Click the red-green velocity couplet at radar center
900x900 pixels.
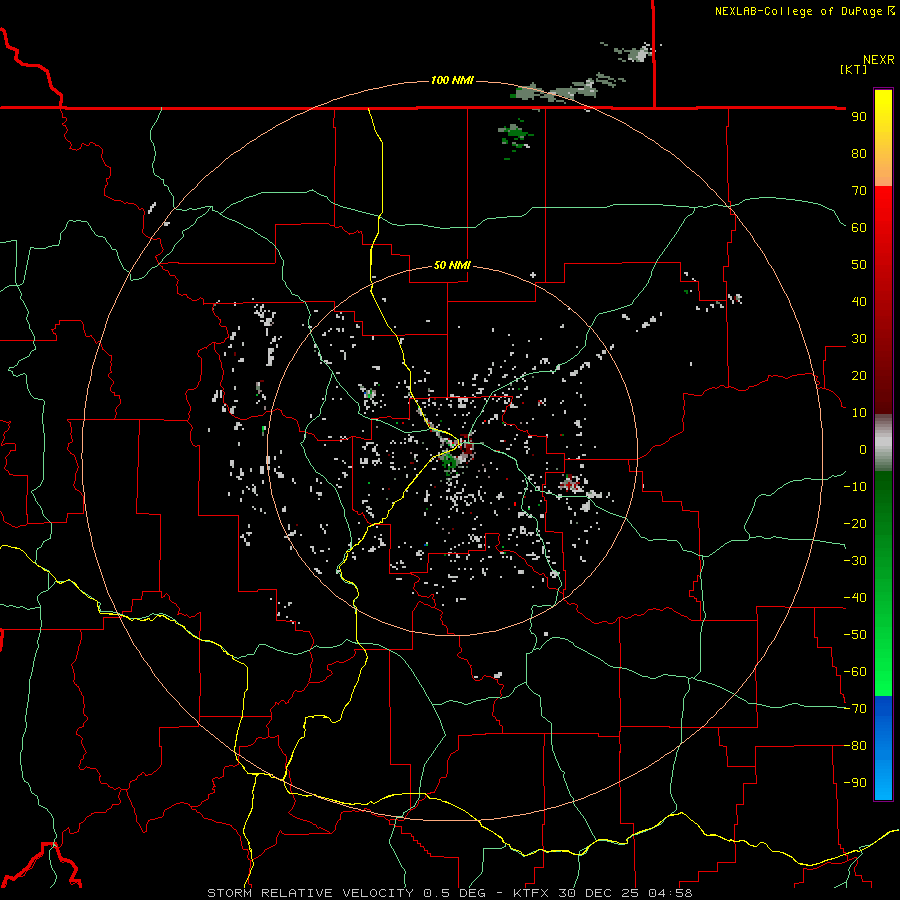coord(457,453)
